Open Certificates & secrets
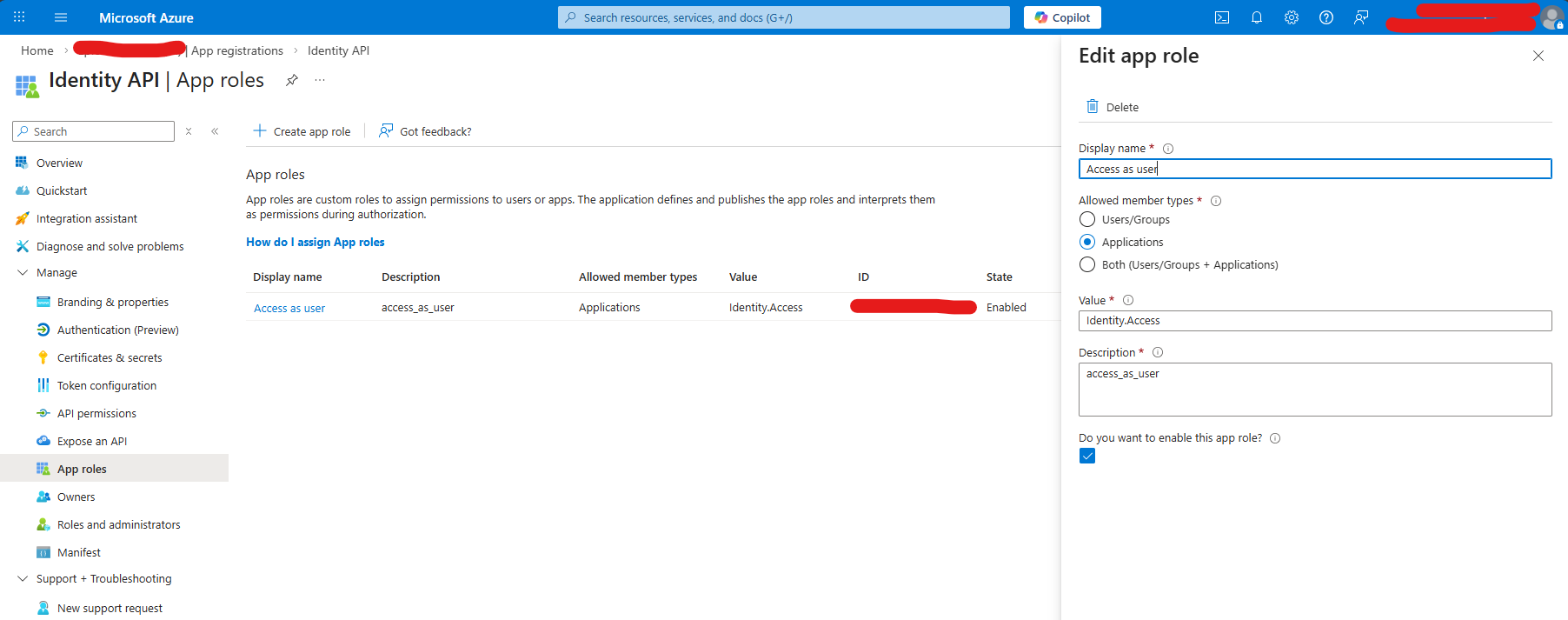Viewport: 1568px width, 620px height. coord(110,357)
